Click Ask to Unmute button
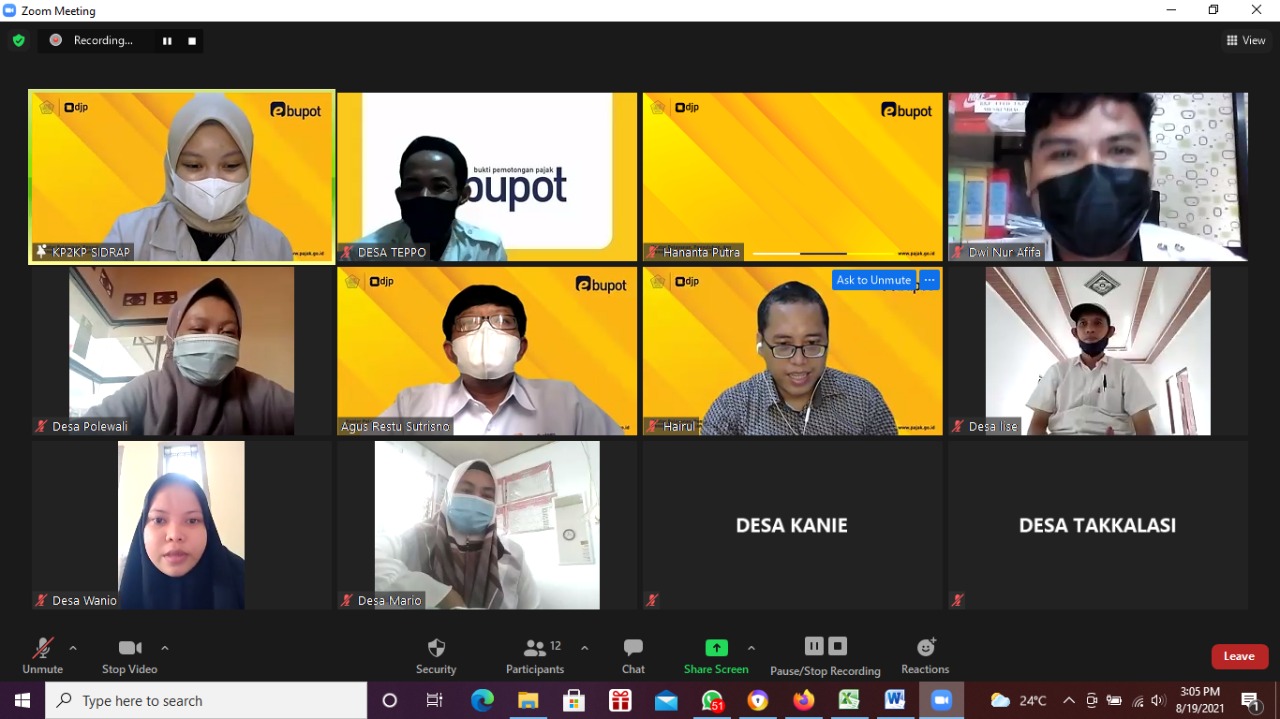The height and width of the screenshot is (719, 1280). coord(873,280)
